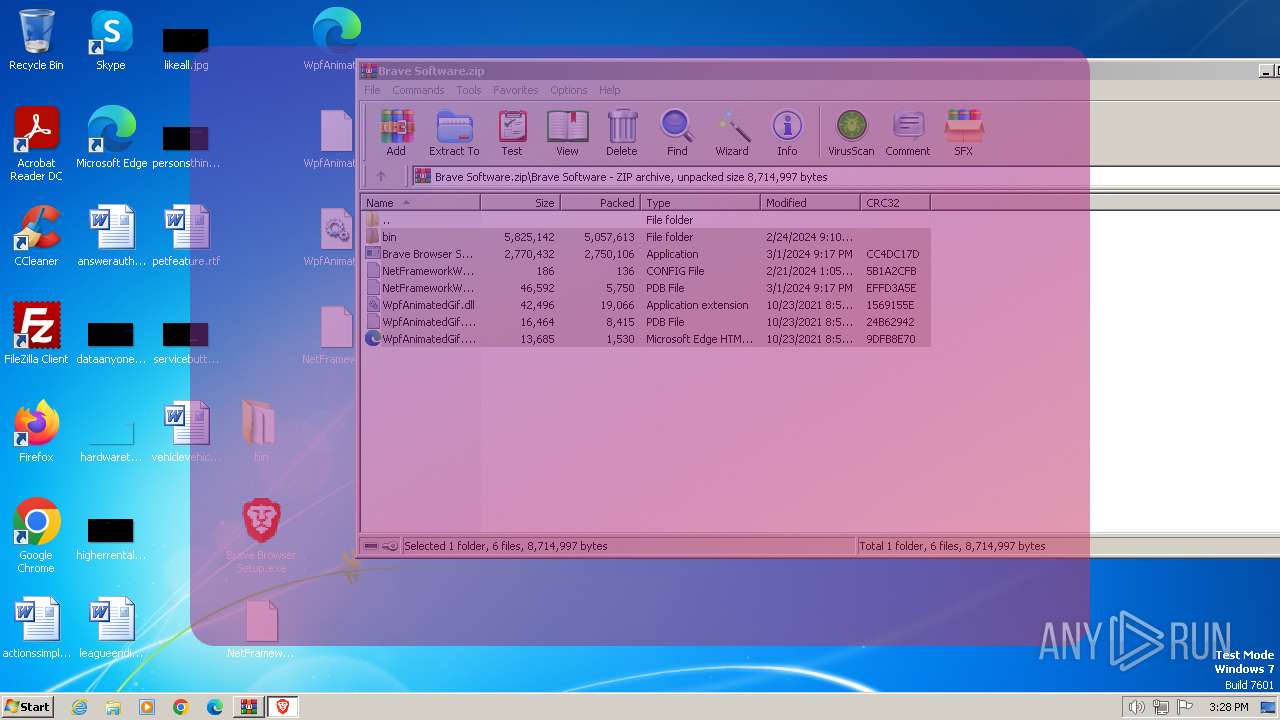This screenshot has height=720, width=1280.
Task: Click the 3:28 PM taskbar clock
Action: [1228, 707]
